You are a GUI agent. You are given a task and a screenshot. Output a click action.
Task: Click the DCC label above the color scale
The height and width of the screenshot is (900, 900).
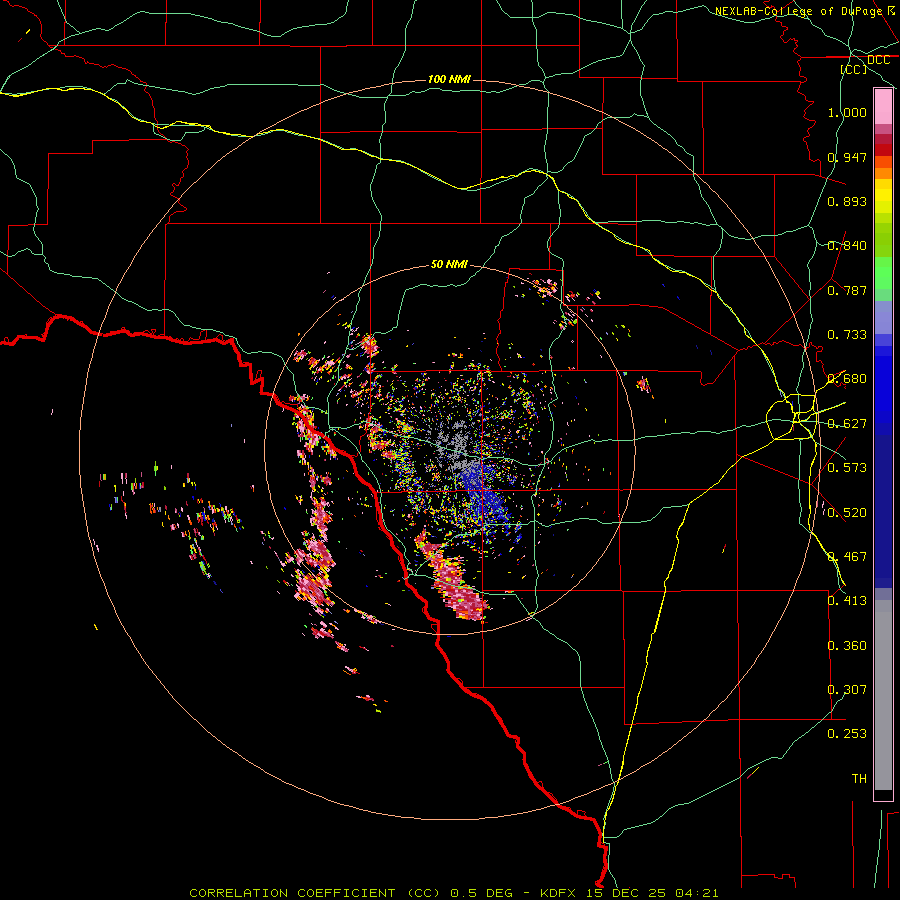[x=878, y=60]
